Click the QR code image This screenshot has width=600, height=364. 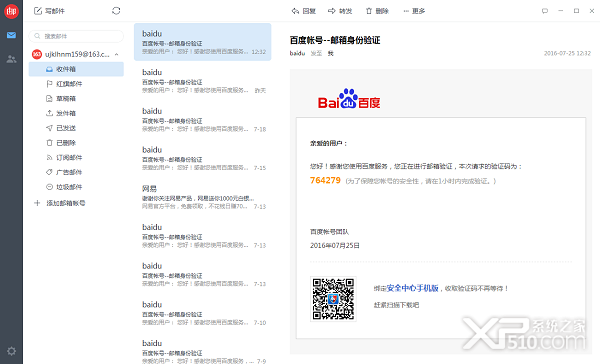click(333, 299)
